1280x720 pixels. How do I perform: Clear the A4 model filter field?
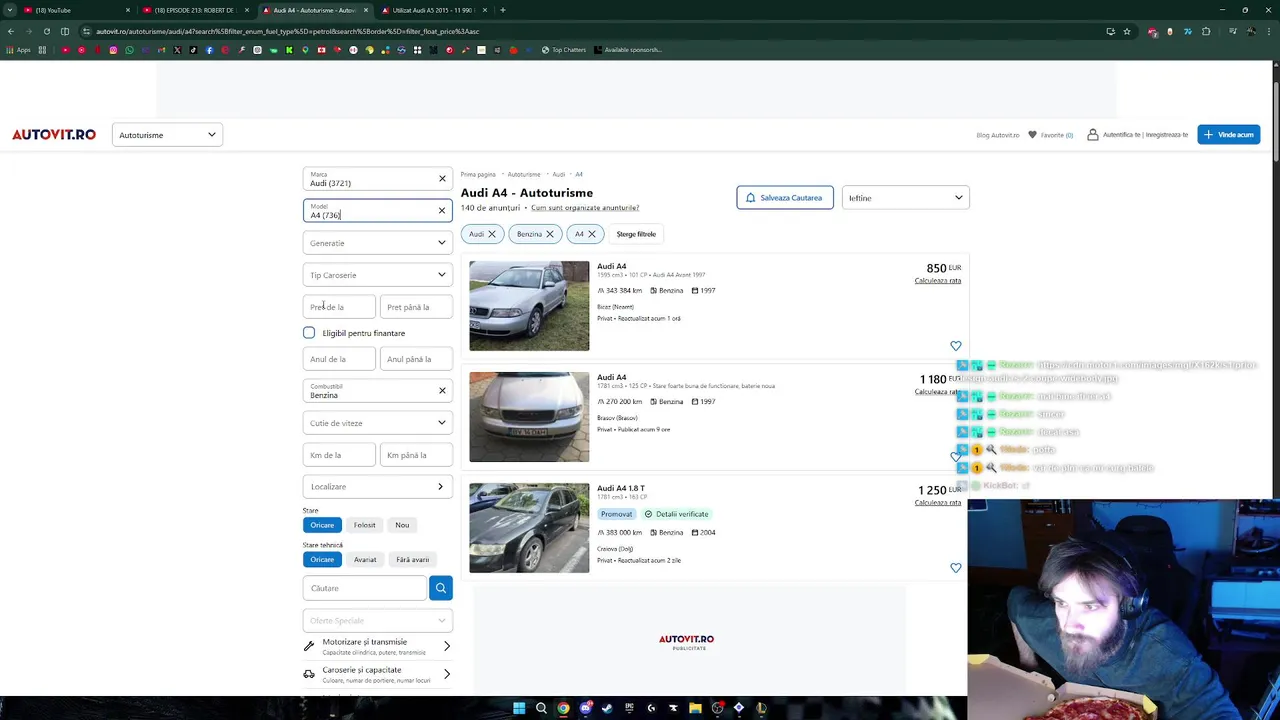click(441, 210)
